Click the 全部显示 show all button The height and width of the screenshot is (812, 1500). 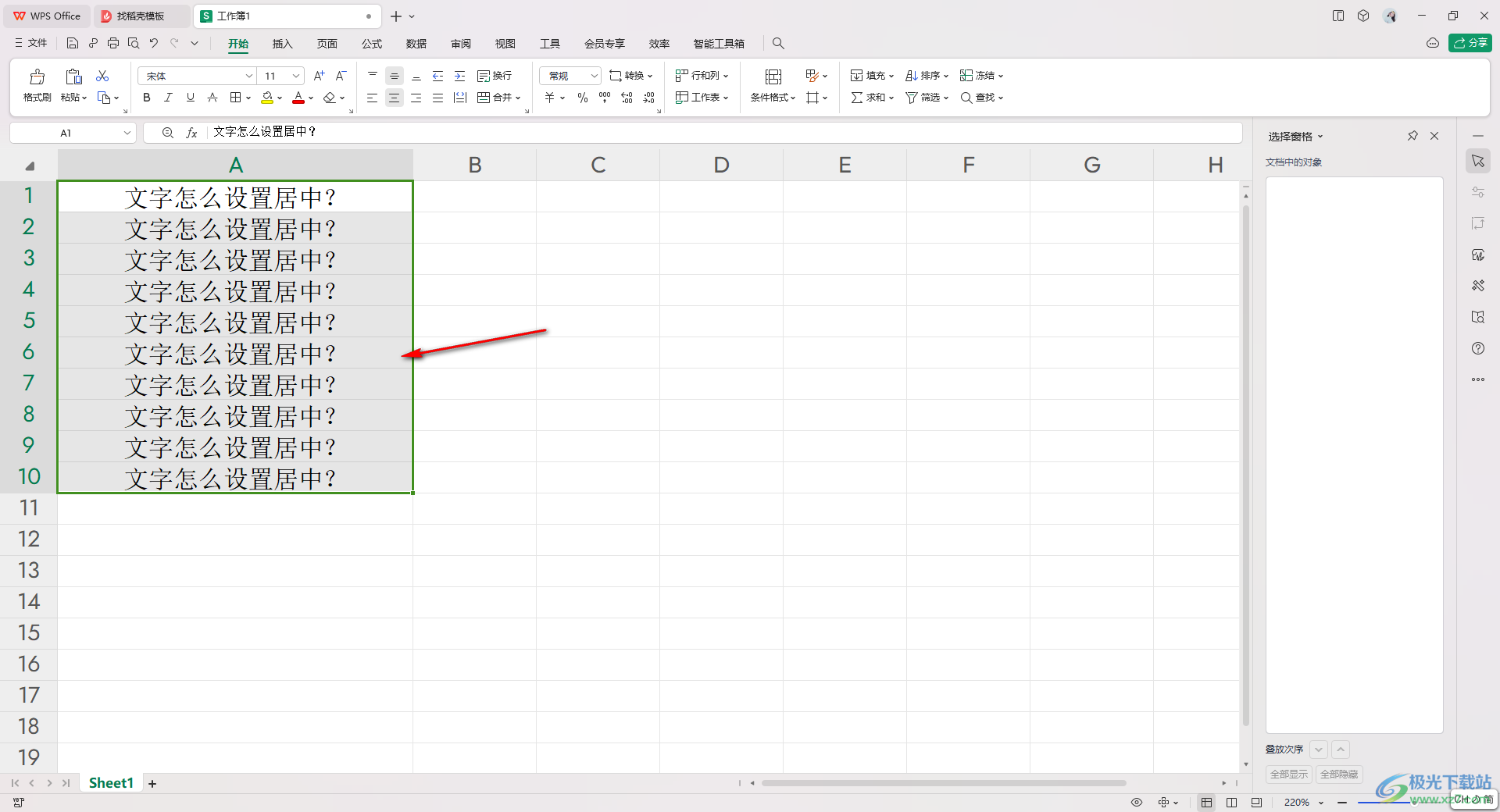click(1289, 775)
